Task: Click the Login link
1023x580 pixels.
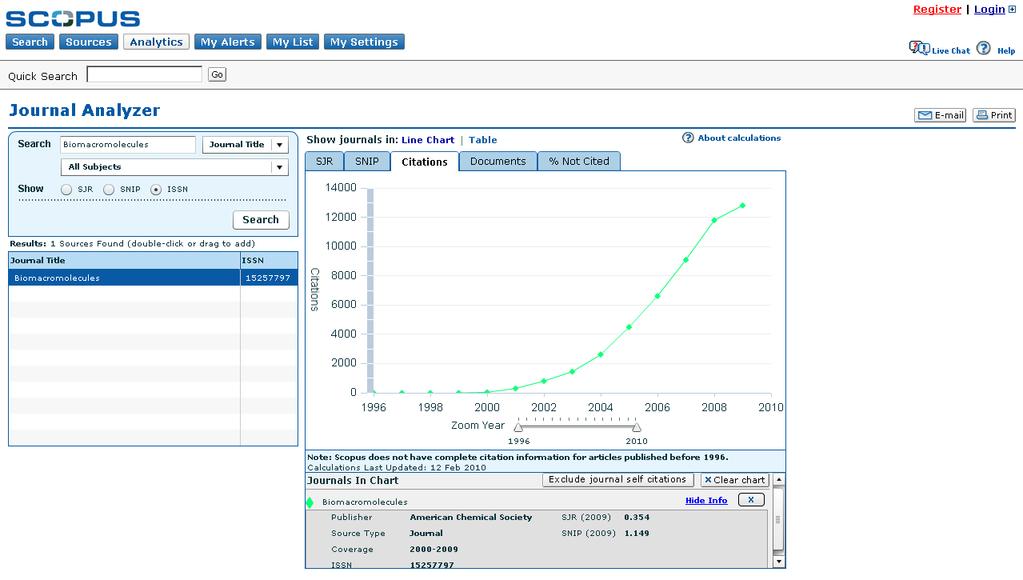Action: (x=989, y=9)
